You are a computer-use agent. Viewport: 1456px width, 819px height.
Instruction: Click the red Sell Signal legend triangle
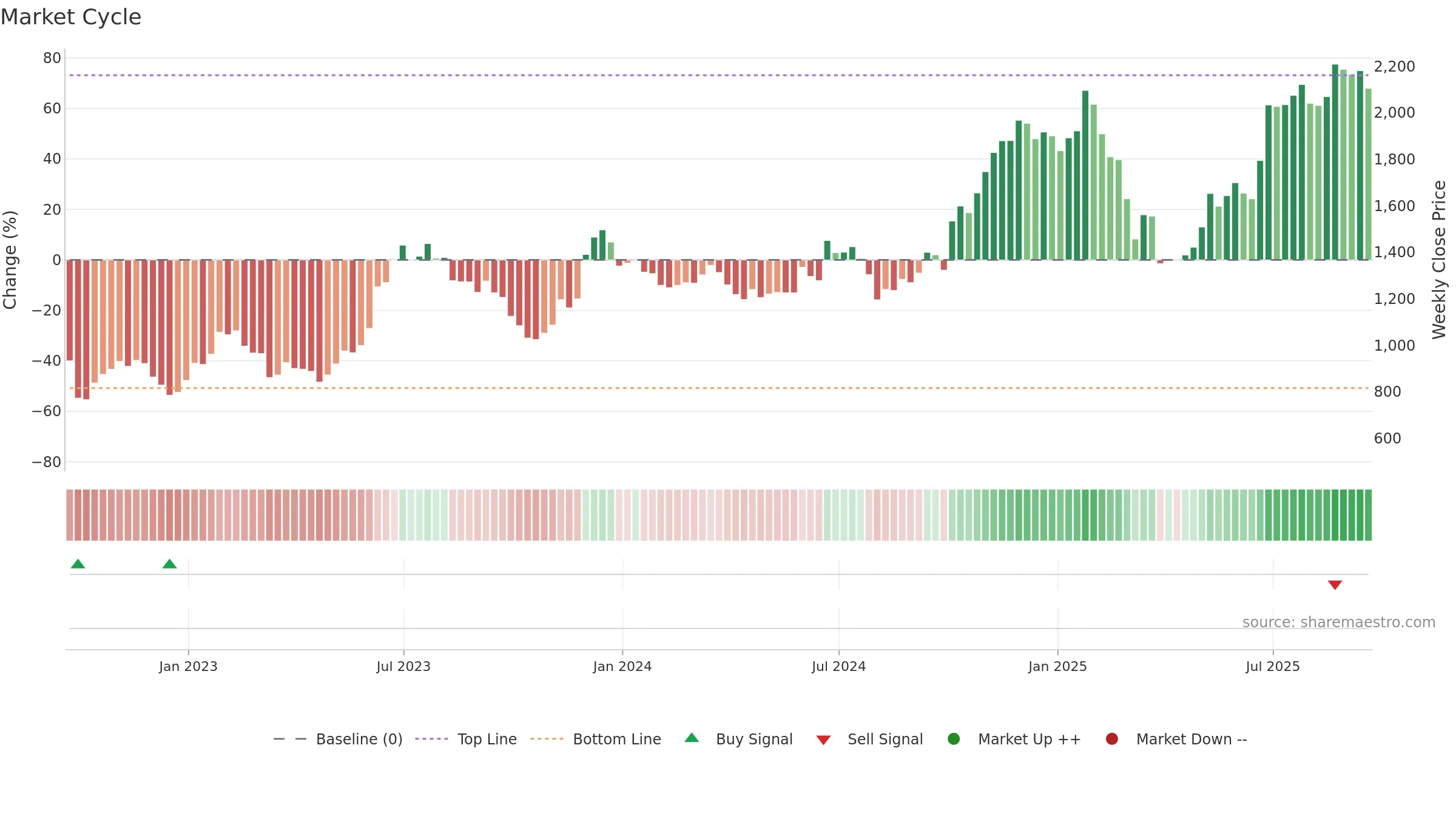coord(823,740)
